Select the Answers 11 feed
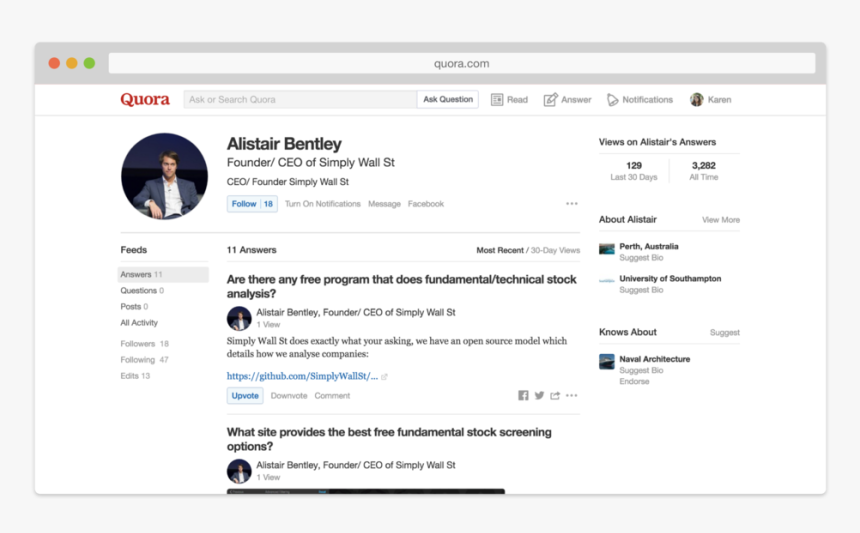The image size is (860, 533). [163, 274]
